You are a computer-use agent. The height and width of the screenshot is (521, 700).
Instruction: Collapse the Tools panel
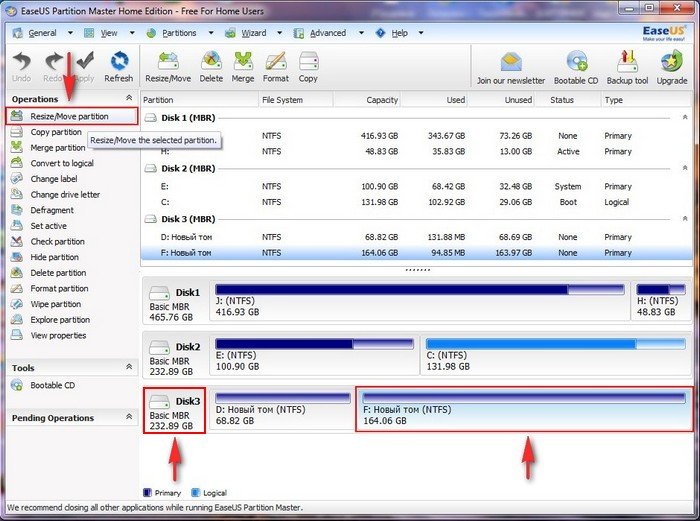pyautogui.click(x=129, y=367)
